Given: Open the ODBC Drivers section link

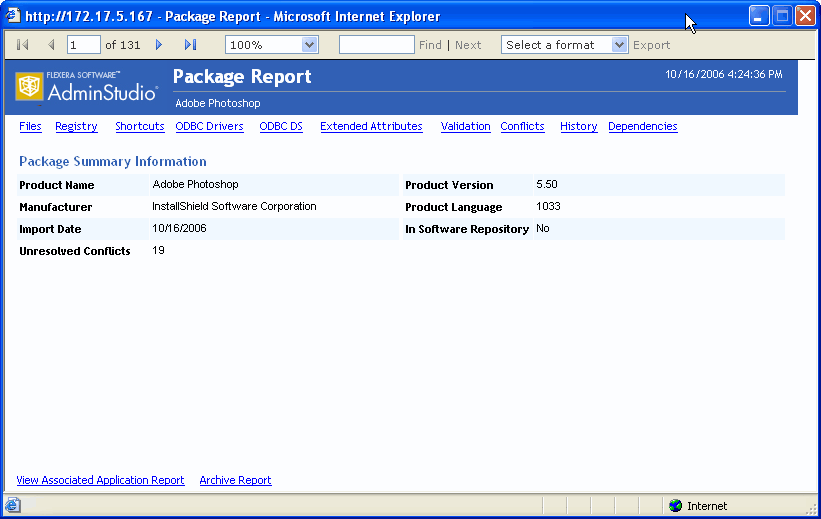Looking at the screenshot, I should point(209,127).
